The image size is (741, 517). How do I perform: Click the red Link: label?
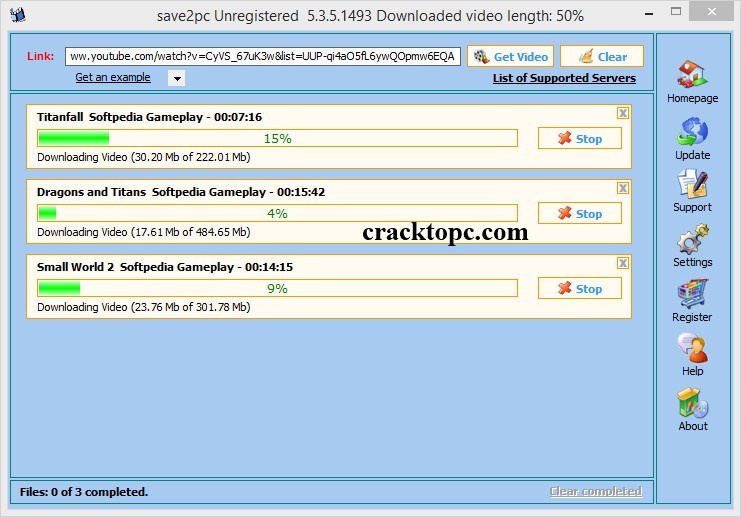point(41,56)
